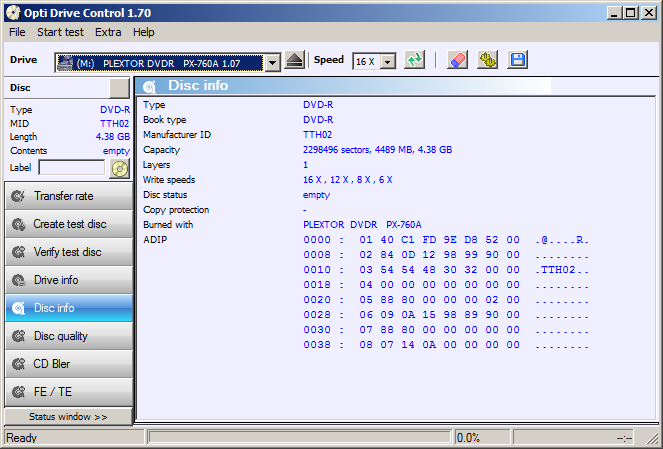Click the yellow disc label icon
663x449 pixels.
[x=120, y=169]
